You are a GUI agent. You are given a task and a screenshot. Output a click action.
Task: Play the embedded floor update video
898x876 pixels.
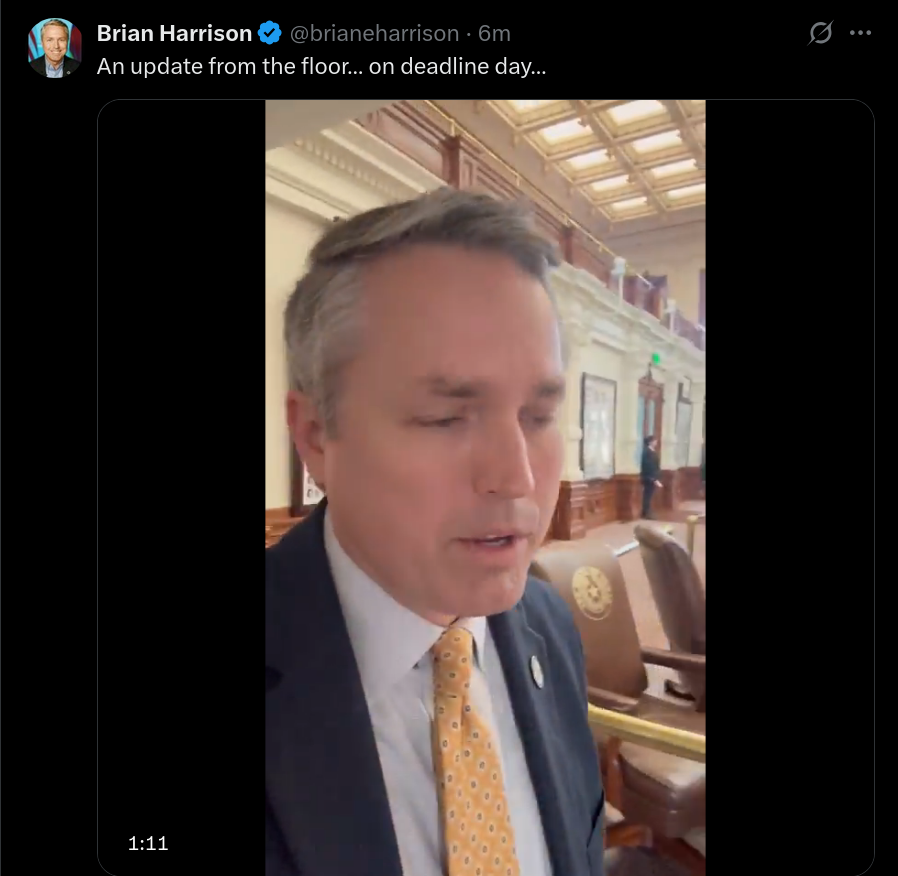point(485,487)
